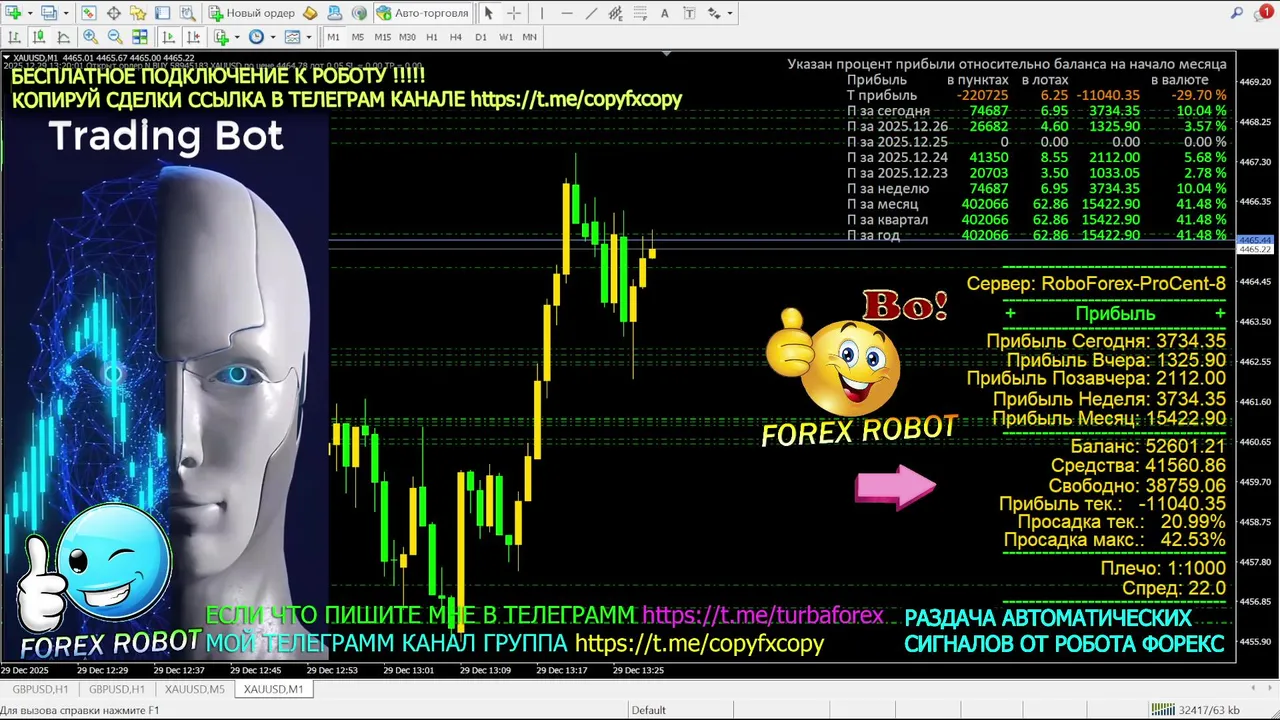
Task: Select the H4 timeframe
Action: (x=456, y=37)
